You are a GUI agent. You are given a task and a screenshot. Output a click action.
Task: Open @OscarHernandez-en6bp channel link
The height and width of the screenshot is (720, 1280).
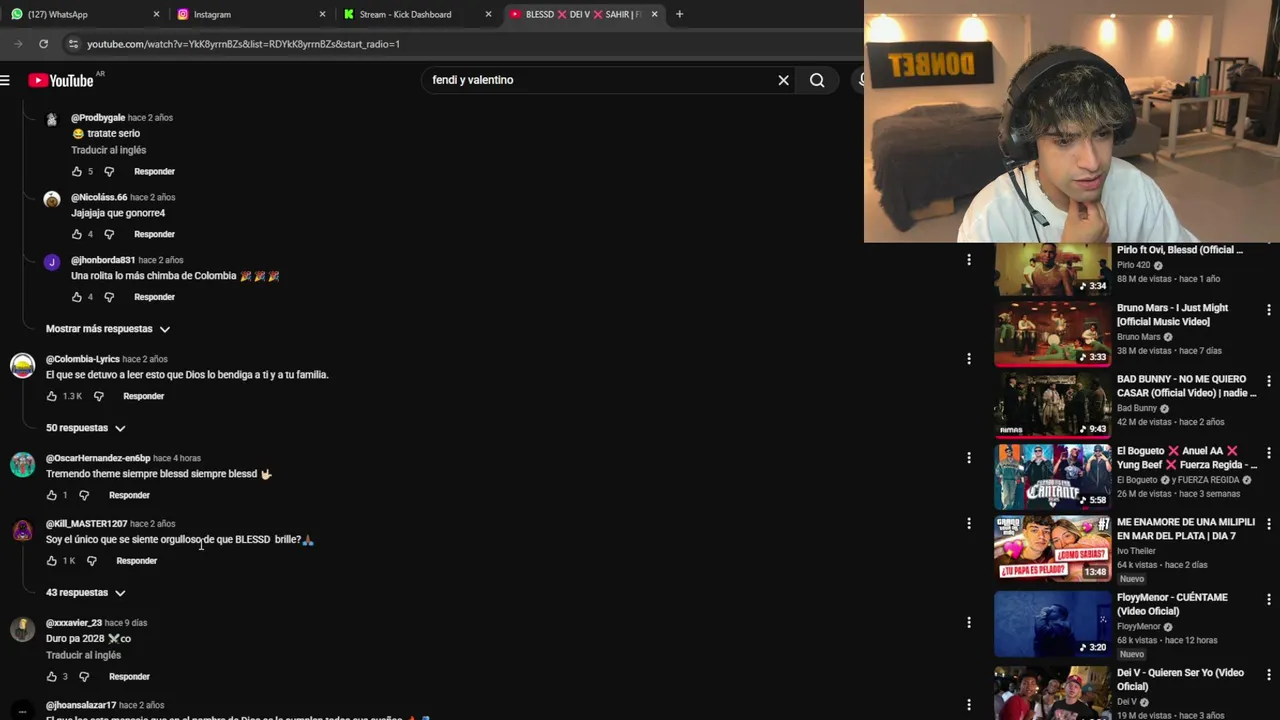pos(98,458)
